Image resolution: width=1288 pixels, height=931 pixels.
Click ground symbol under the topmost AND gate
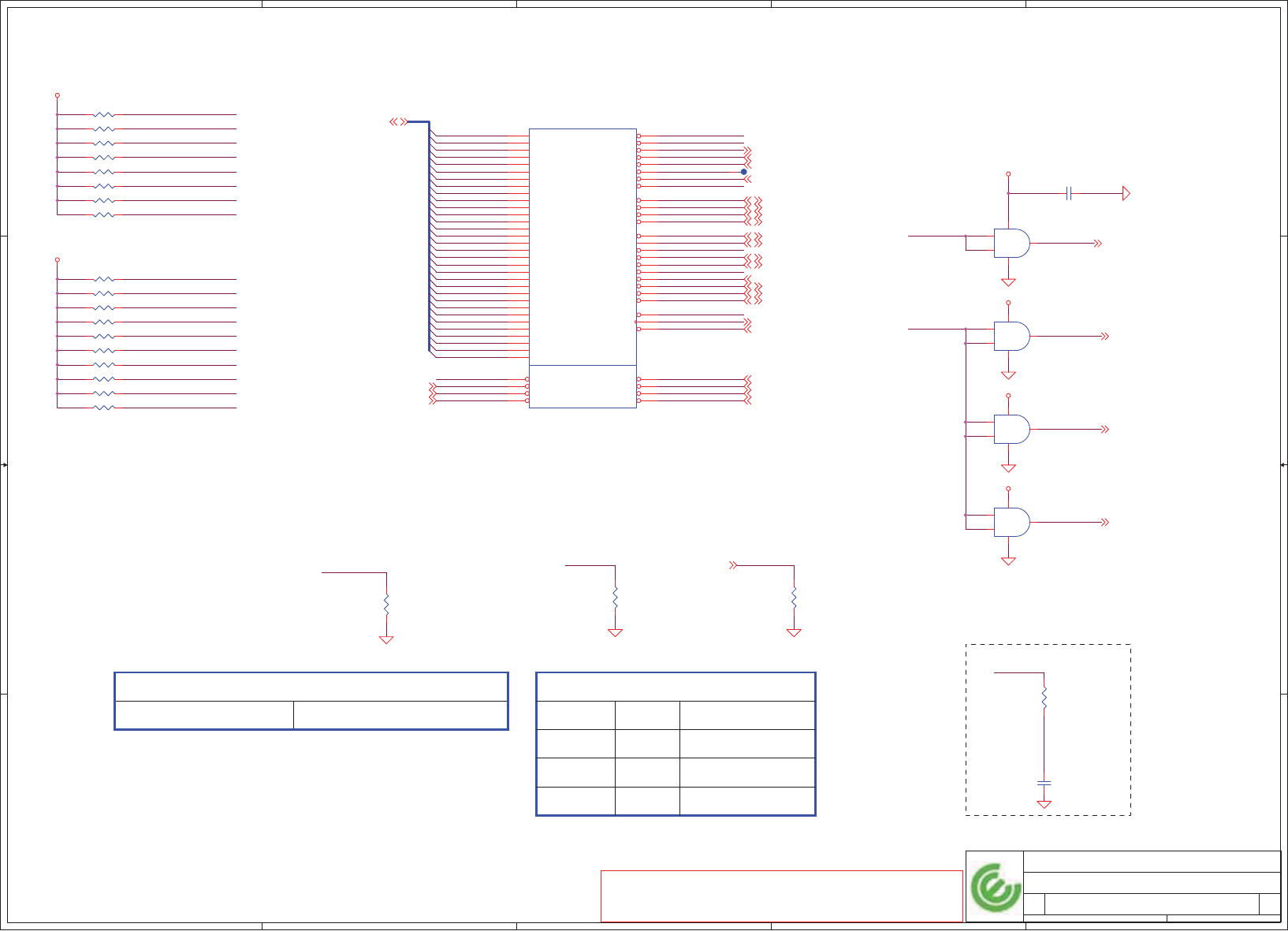pos(1008,282)
